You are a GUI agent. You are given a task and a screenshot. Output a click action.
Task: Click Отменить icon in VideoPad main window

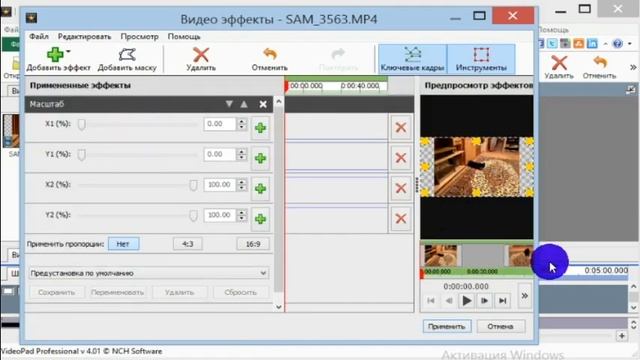(x=600, y=62)
